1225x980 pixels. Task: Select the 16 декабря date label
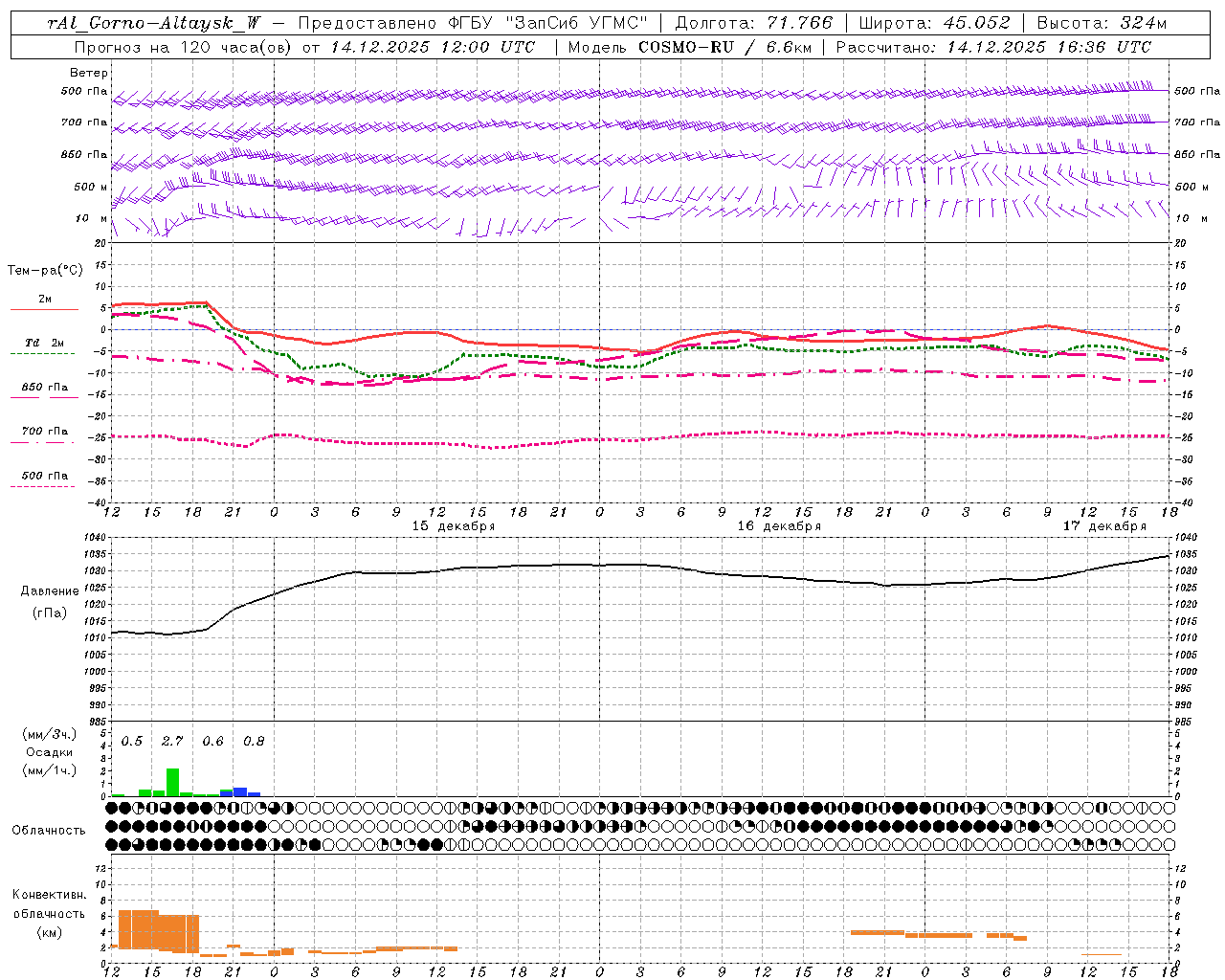click(x=779, y=526)
